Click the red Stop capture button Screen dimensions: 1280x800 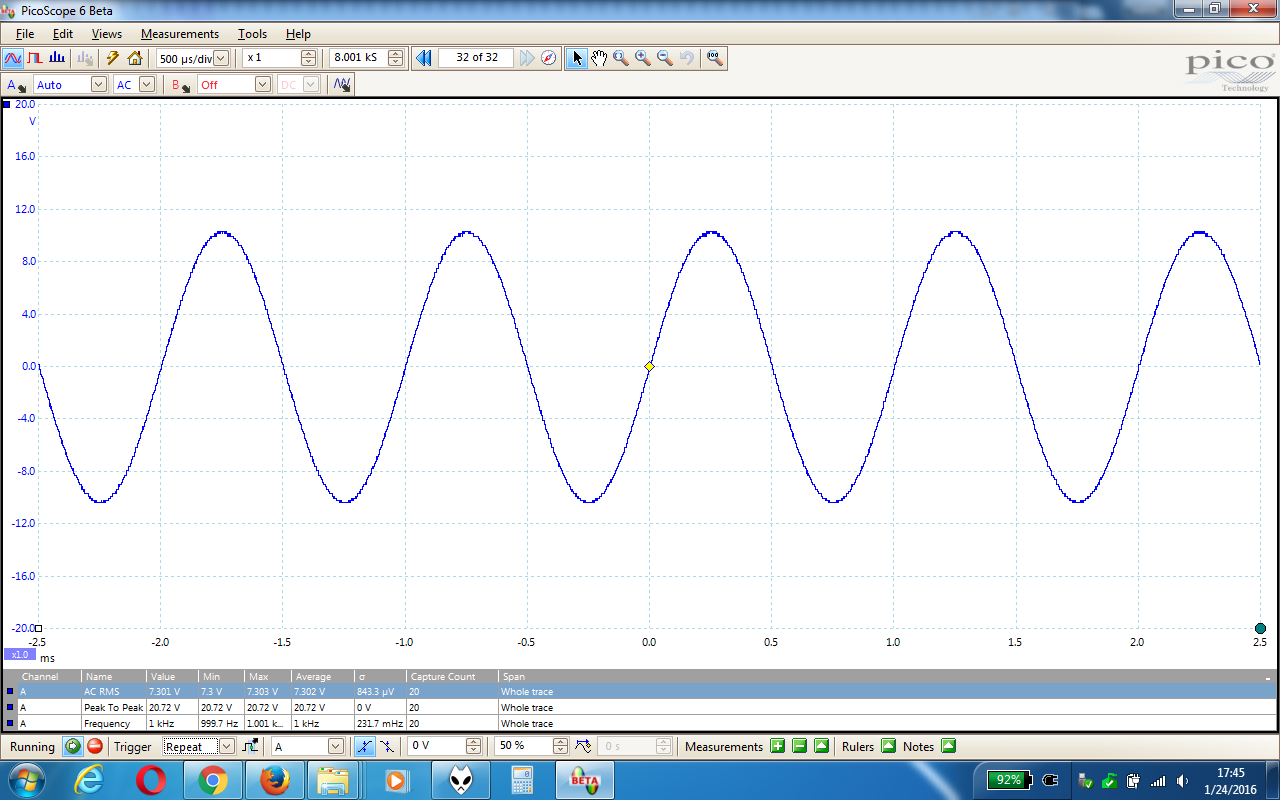pyautogui.click(x=95, y=746)
